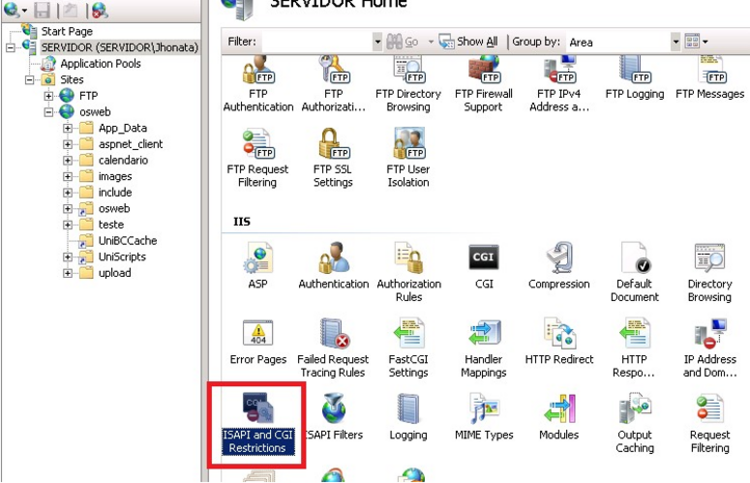
Task: Open the Group by Area dropdown
Action: pos(675,42)
